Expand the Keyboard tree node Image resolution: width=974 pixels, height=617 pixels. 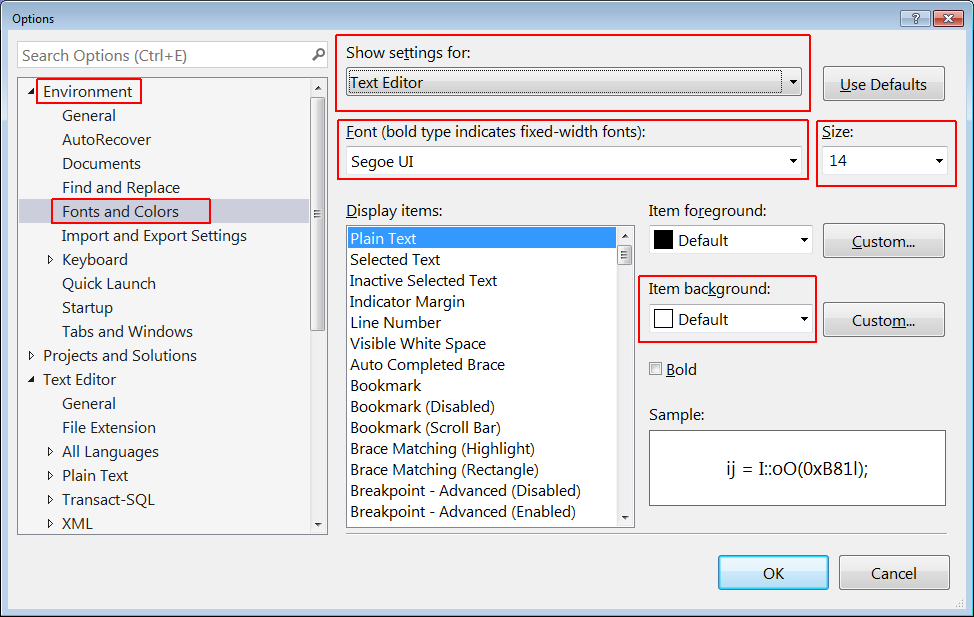point(51,260)
